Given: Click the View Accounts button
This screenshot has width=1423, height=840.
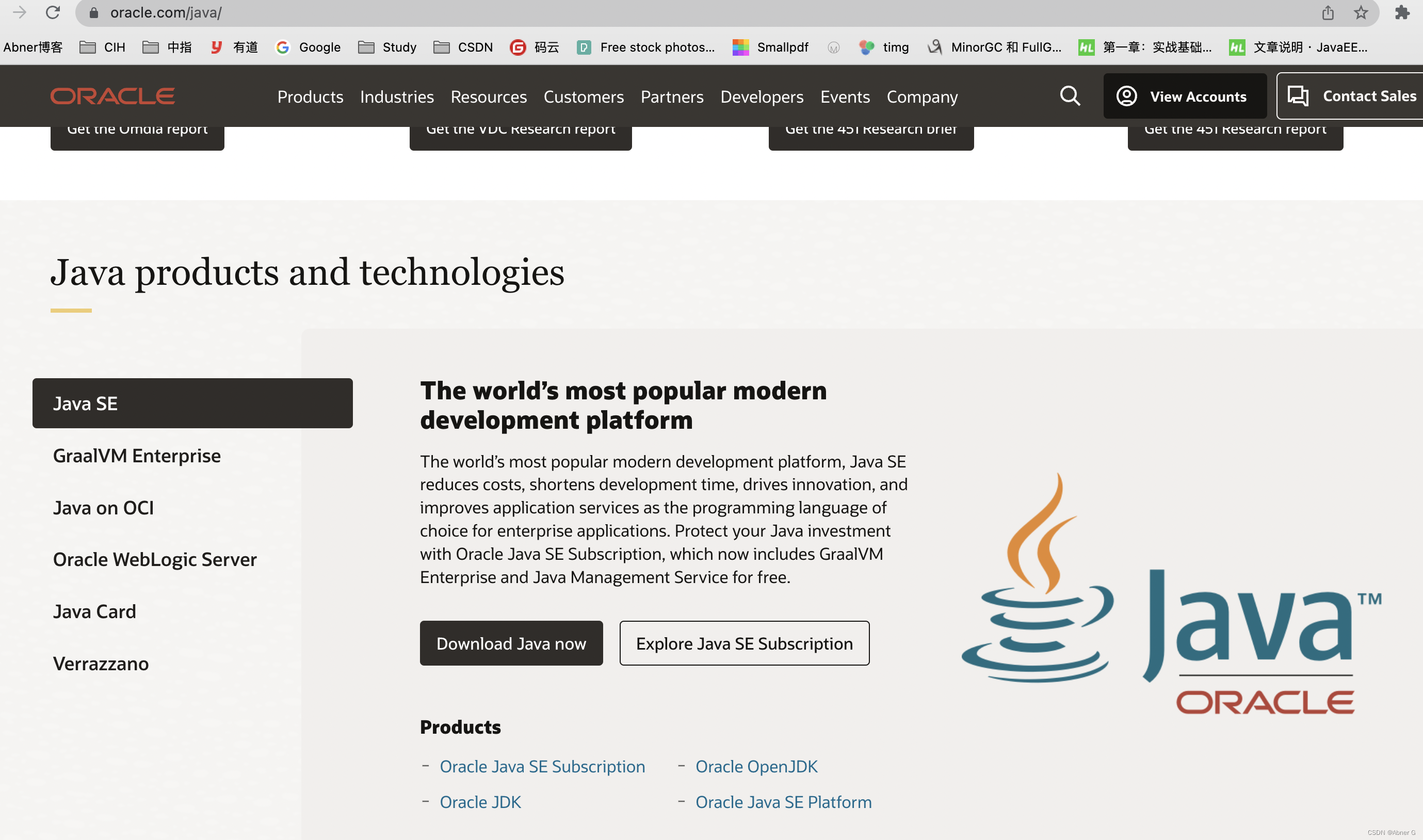Looking at the screenshot, I should (1185, 95).
